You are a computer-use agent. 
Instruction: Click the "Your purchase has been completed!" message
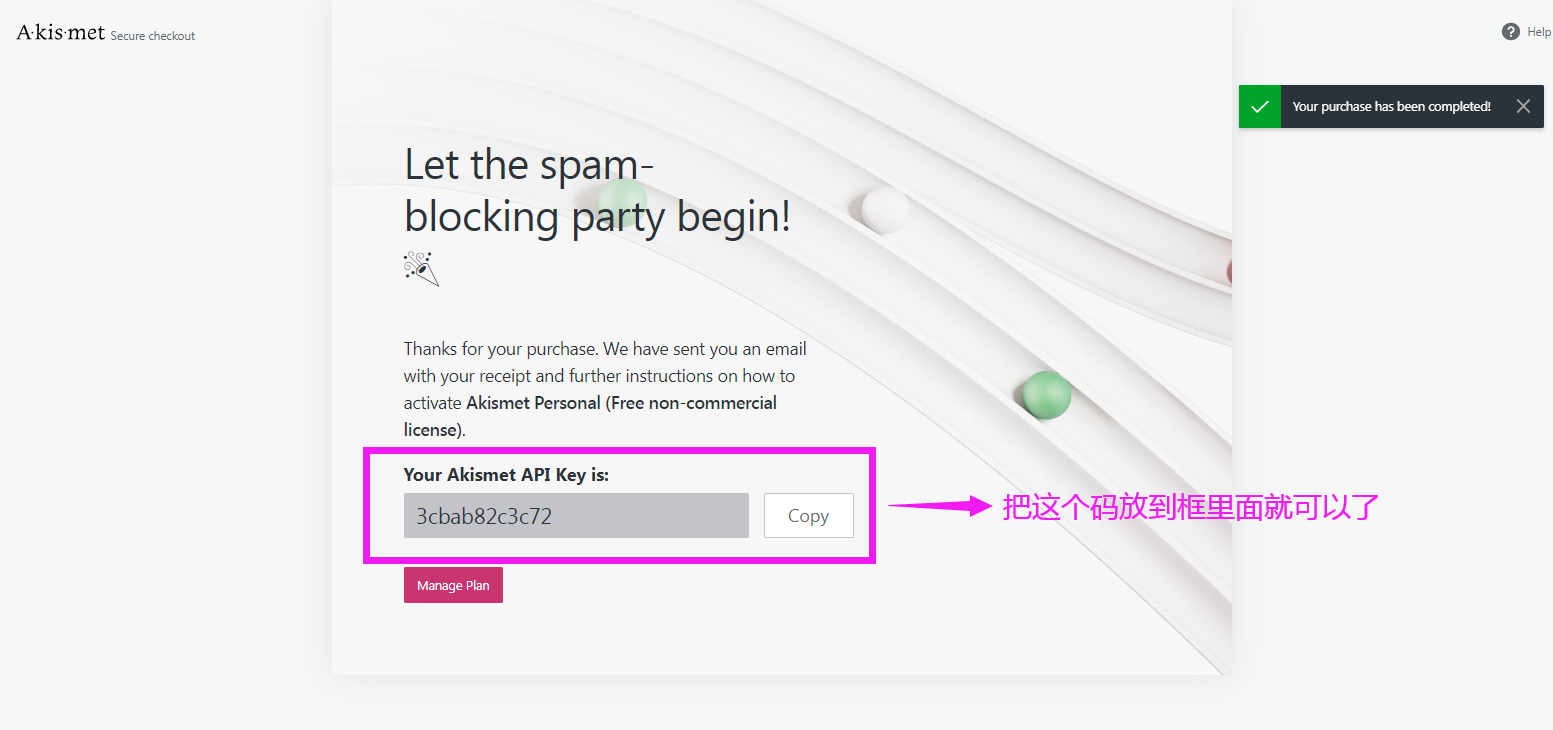pos(1391,106)
